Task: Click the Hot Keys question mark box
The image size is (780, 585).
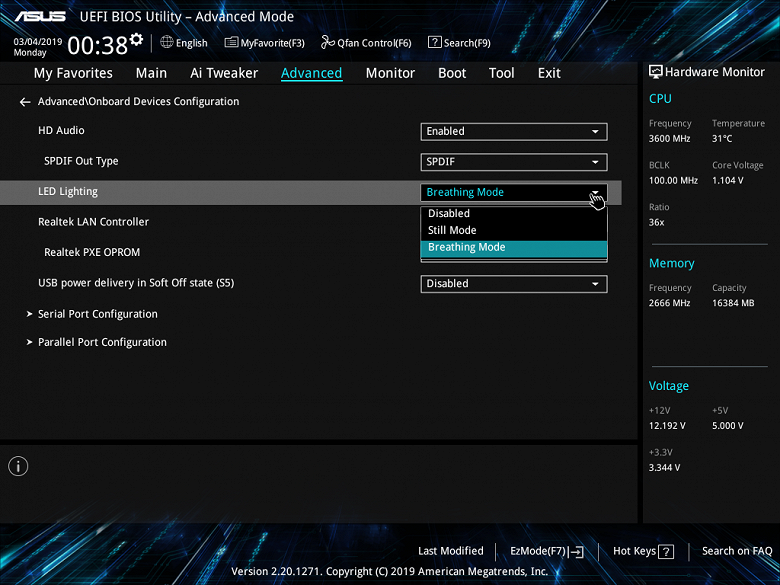Action: [x=666, y=552]
